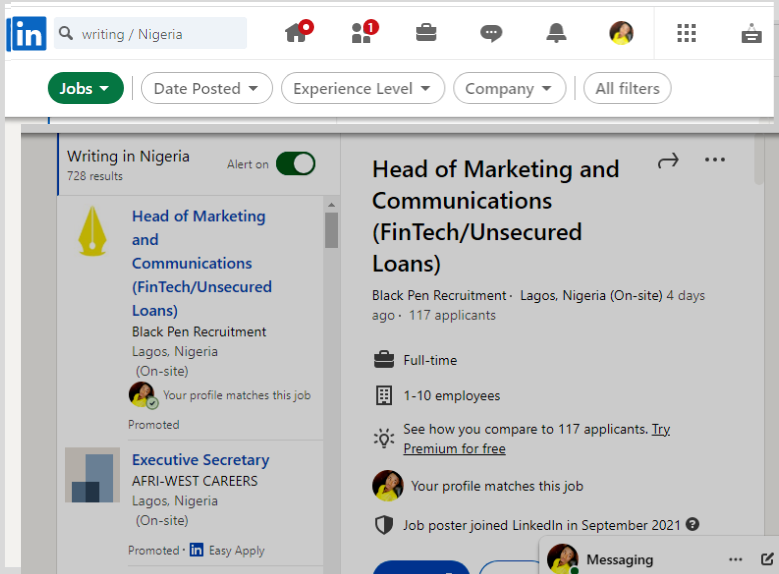Screen dimensions: 779x574
Task: Click LinkedIn Easy Apply badge icon
Action: [196, 550]
